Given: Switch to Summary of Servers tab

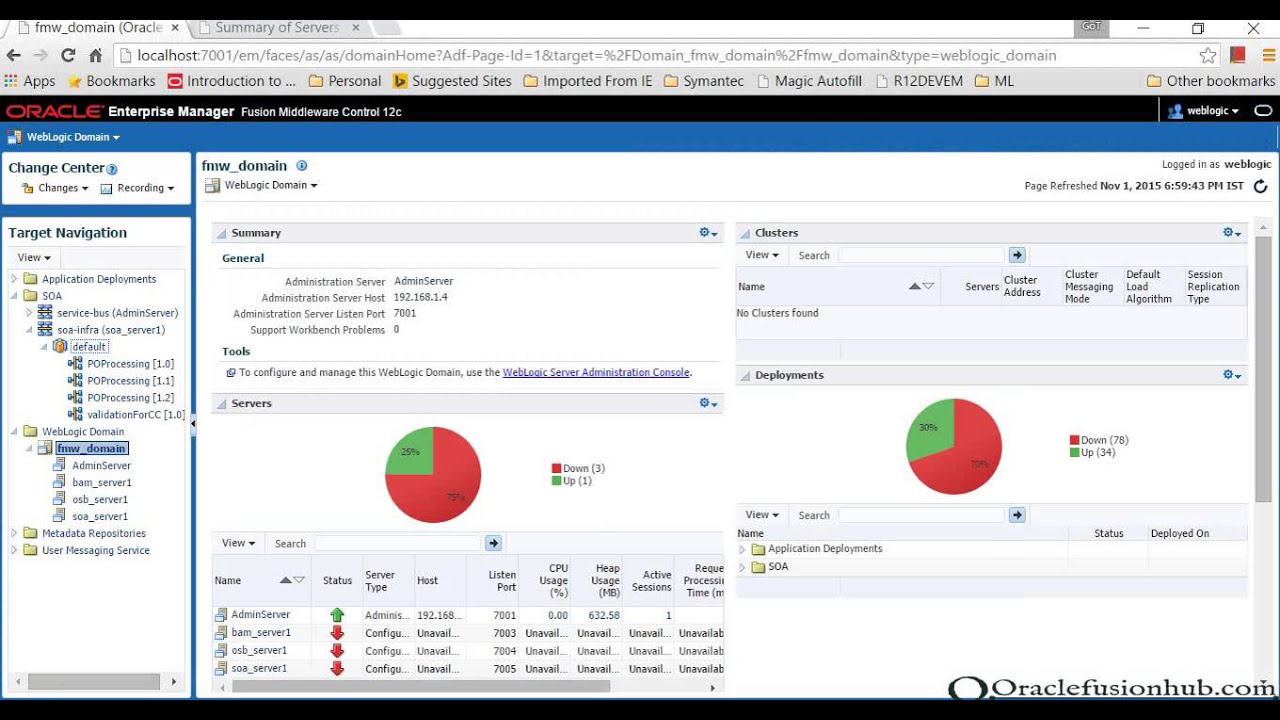Looking at the screenshot, I should [x=277, y=27].
